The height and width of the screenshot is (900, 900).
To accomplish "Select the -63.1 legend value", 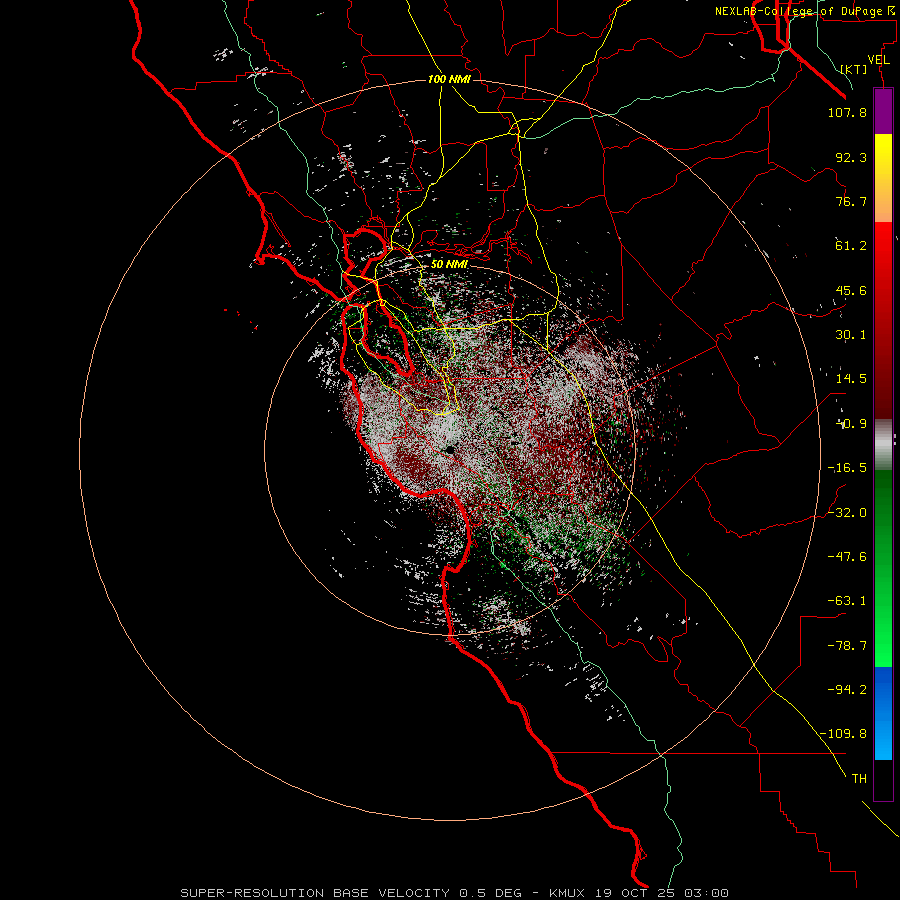I will point(847,601).
